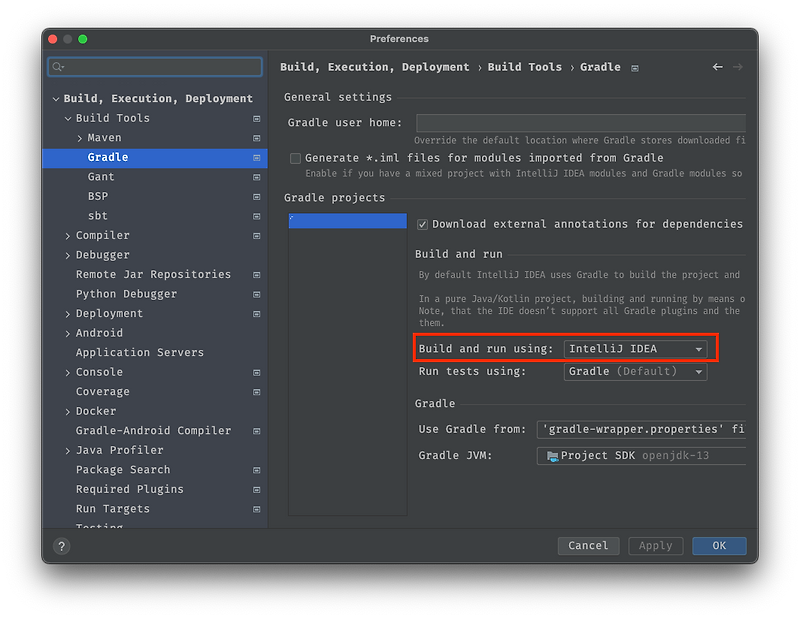The width and height of the screenshot is (800, 619).
Task: Click the help icon in bottom-left corner
Action: pos(61,547)
